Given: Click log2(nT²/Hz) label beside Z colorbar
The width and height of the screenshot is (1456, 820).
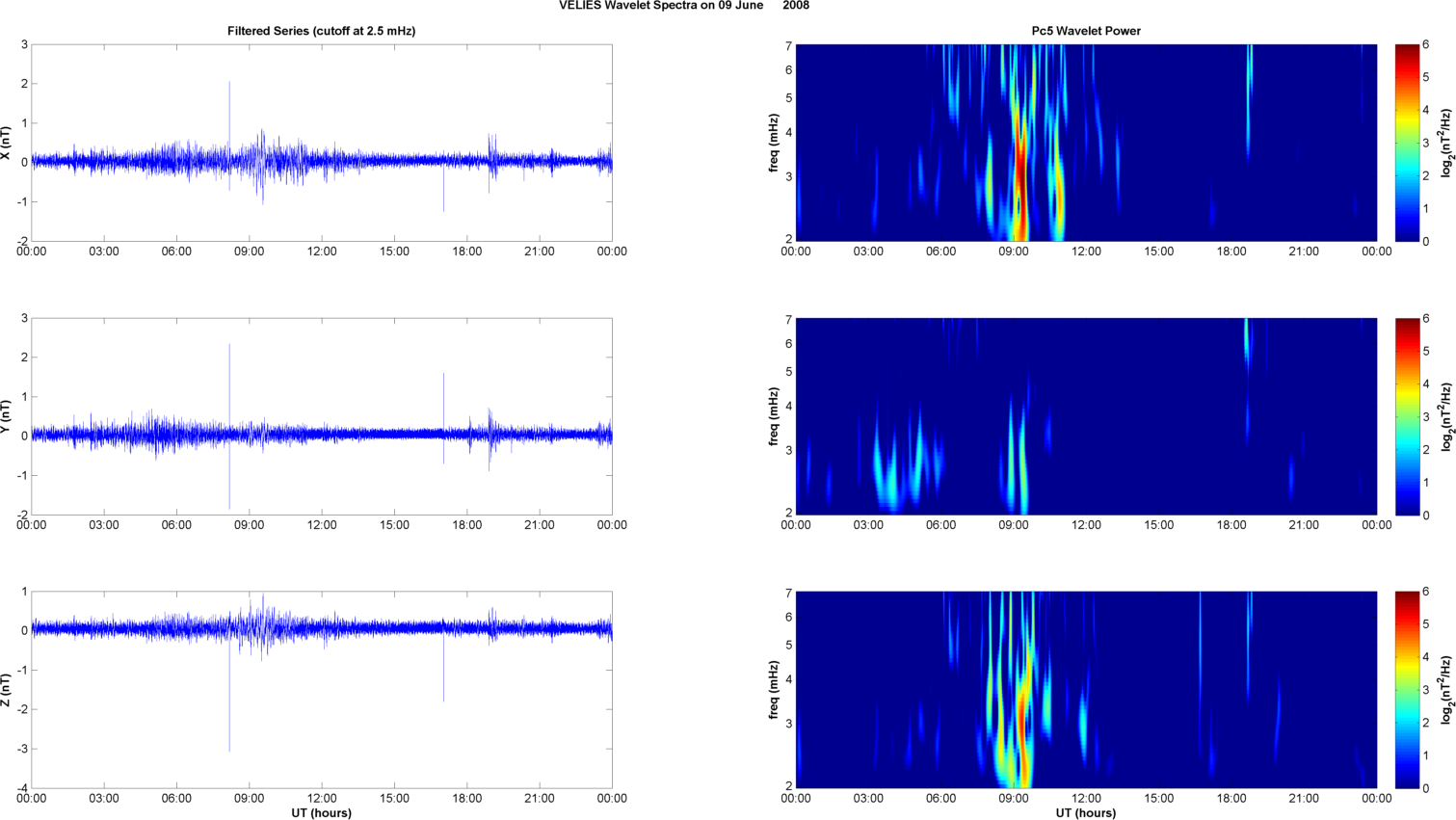Looking at the screenshot, I should click(1446, 690).
